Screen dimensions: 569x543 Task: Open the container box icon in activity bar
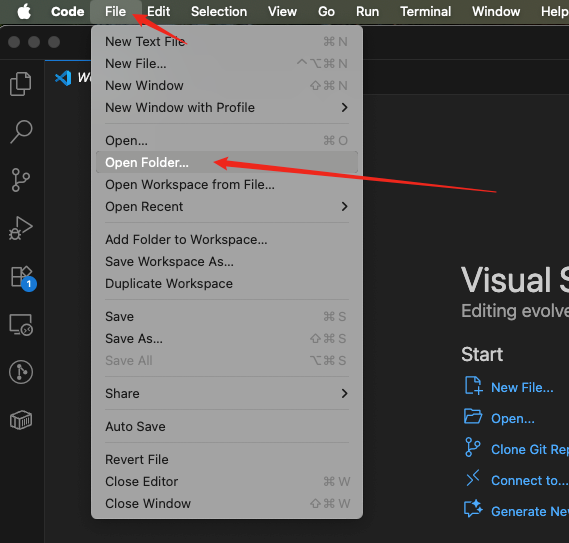coord(21,420)
